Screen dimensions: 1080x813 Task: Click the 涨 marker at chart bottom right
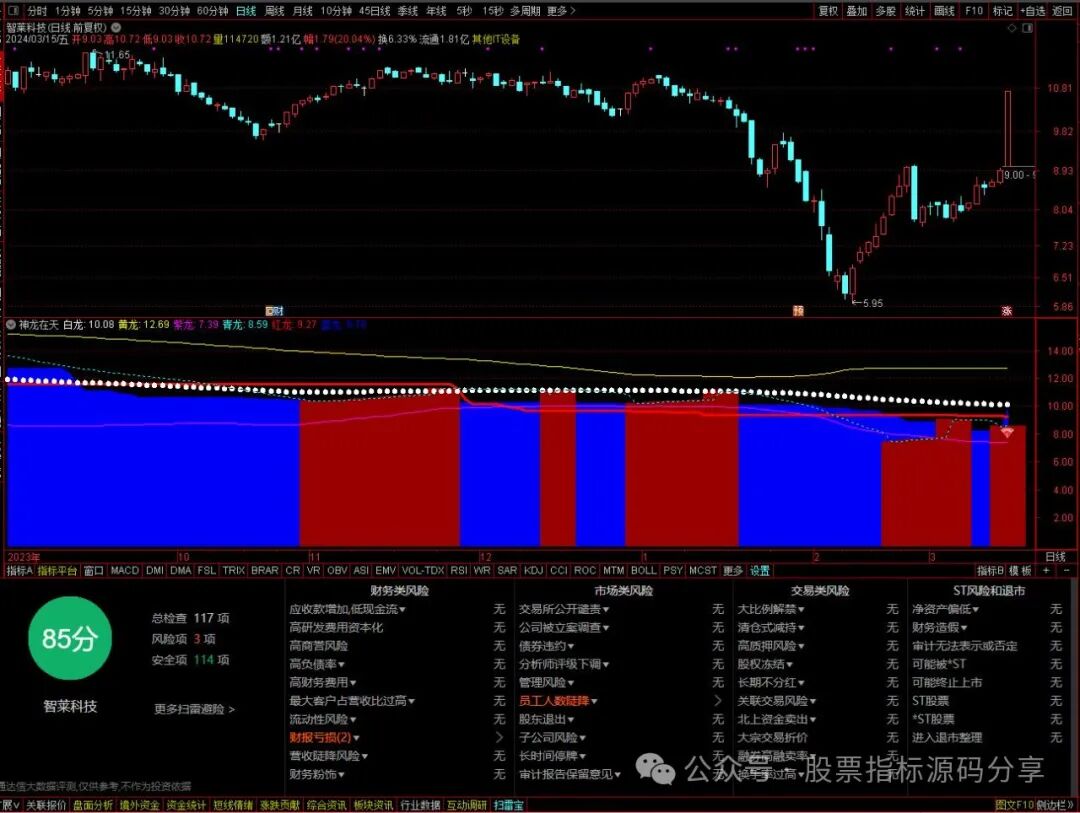point(1006,311)
